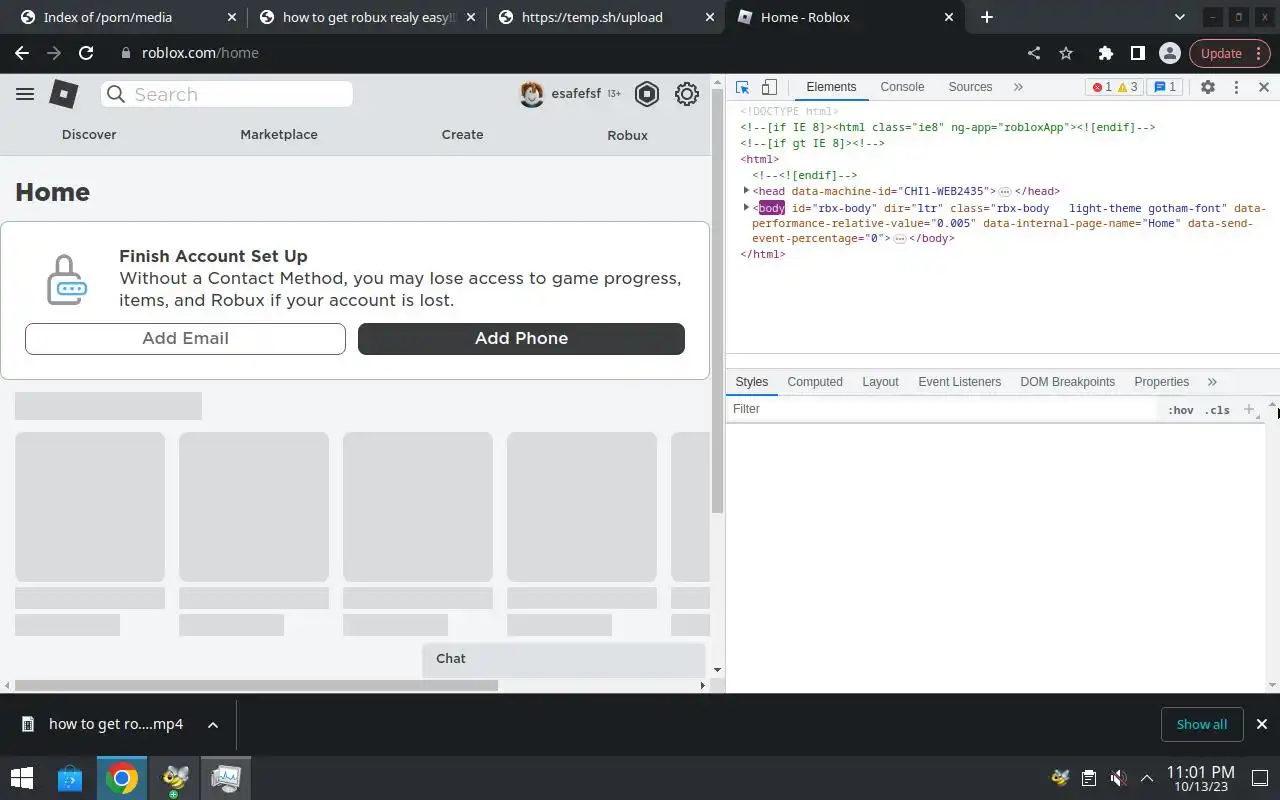1280x800 pixels.
Task: Switch to the Sources tab
Action: coord(970,87)
